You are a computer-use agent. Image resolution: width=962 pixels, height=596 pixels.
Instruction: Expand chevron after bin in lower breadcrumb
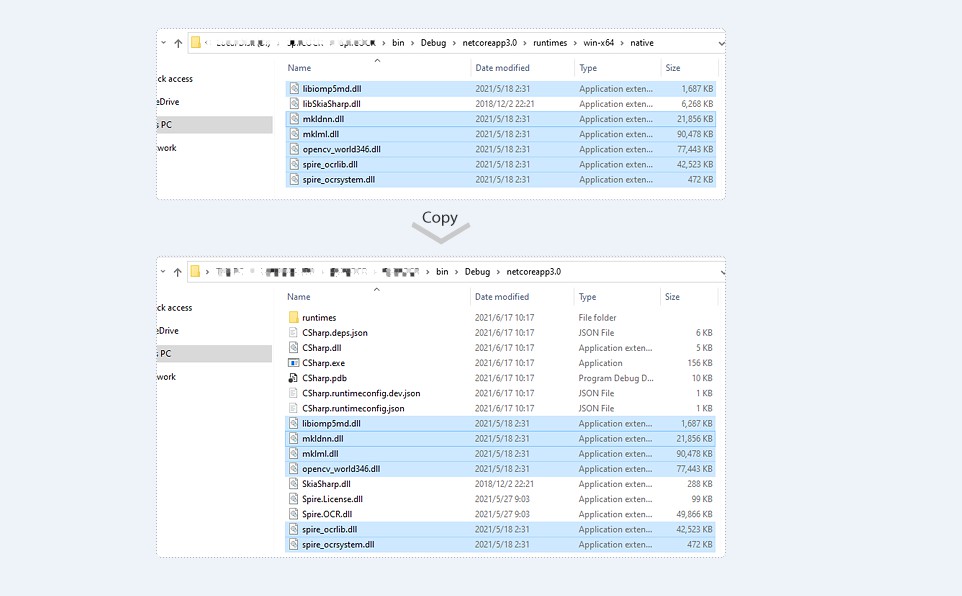(456, 272)
